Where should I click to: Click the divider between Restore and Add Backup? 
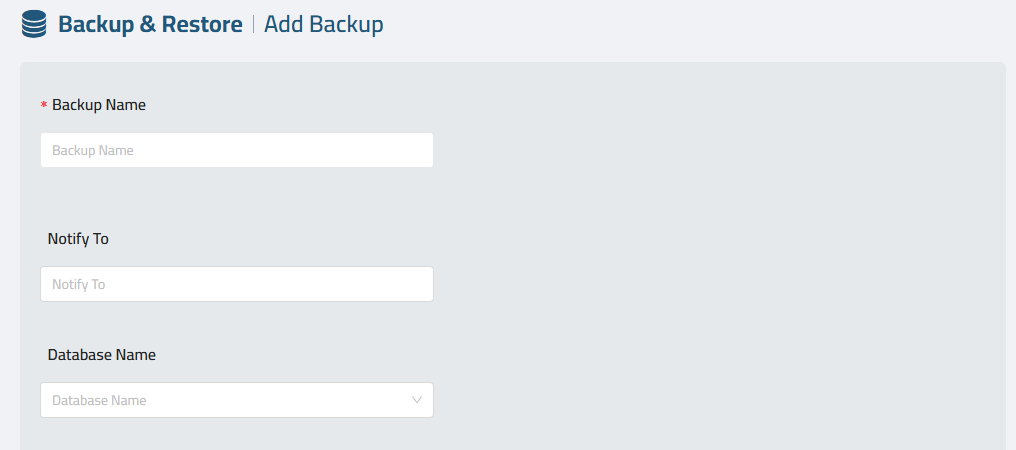[253, 25]
